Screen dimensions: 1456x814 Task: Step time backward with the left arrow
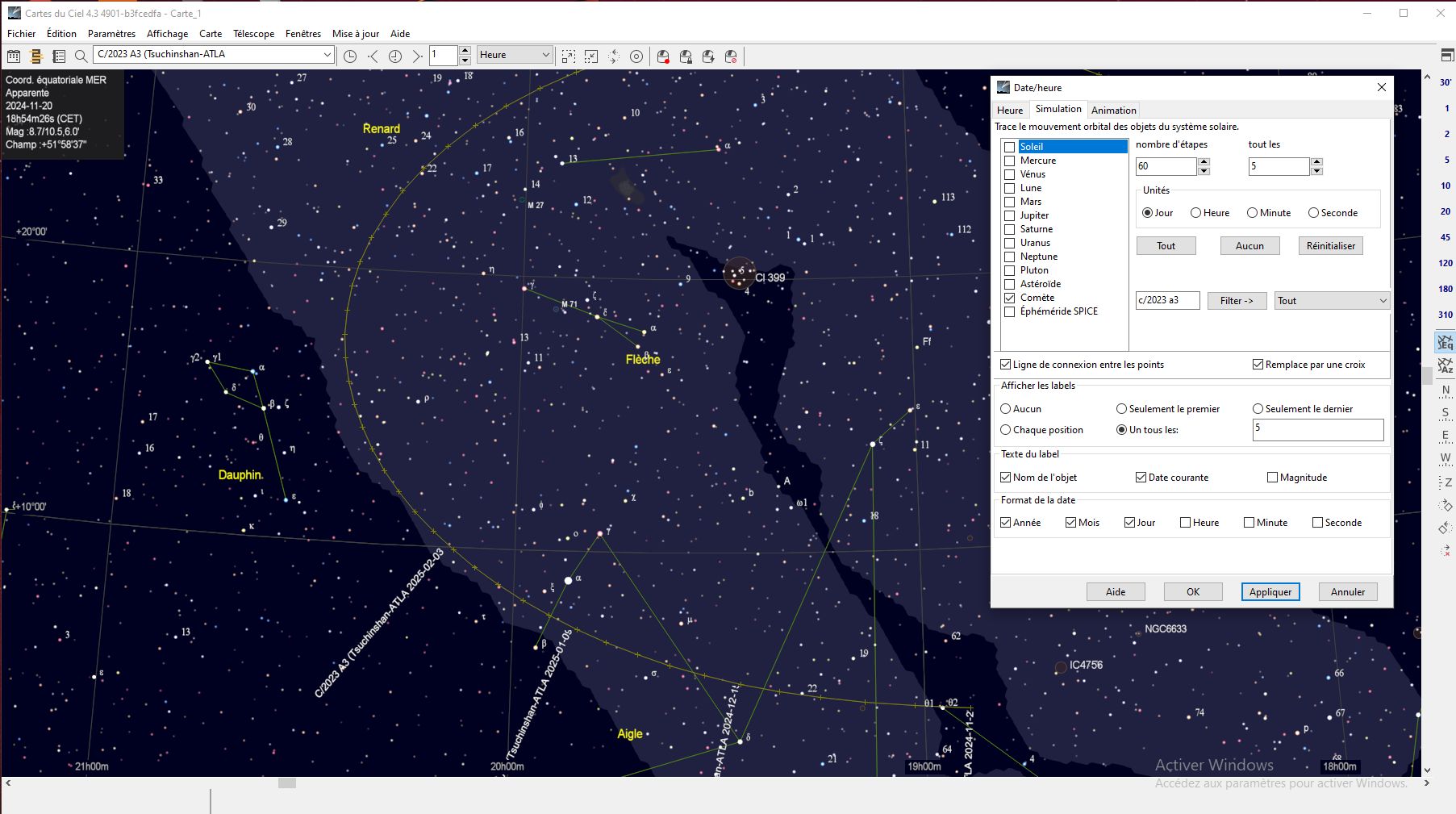tap(373, 56)
